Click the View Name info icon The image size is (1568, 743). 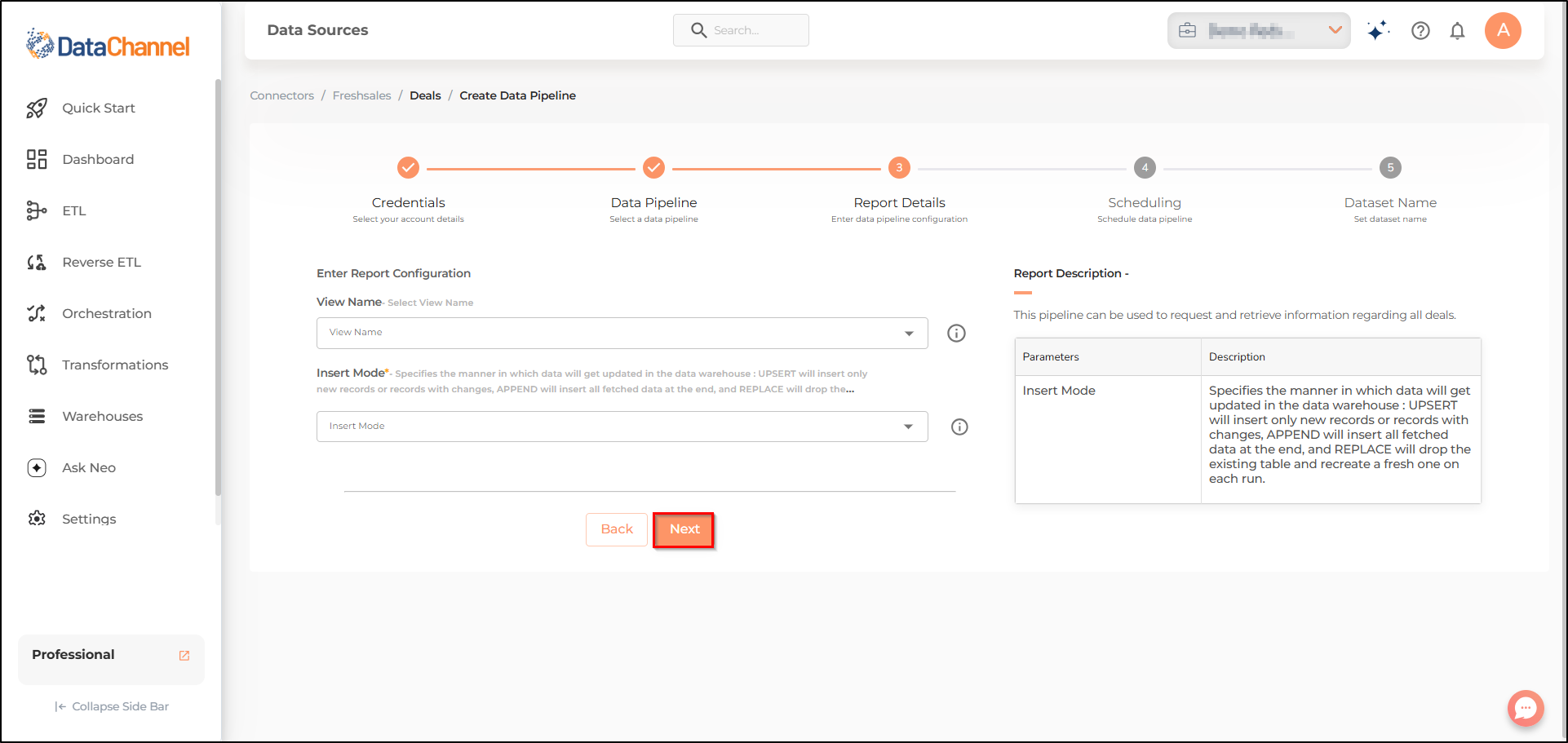[x=956, y=333]
